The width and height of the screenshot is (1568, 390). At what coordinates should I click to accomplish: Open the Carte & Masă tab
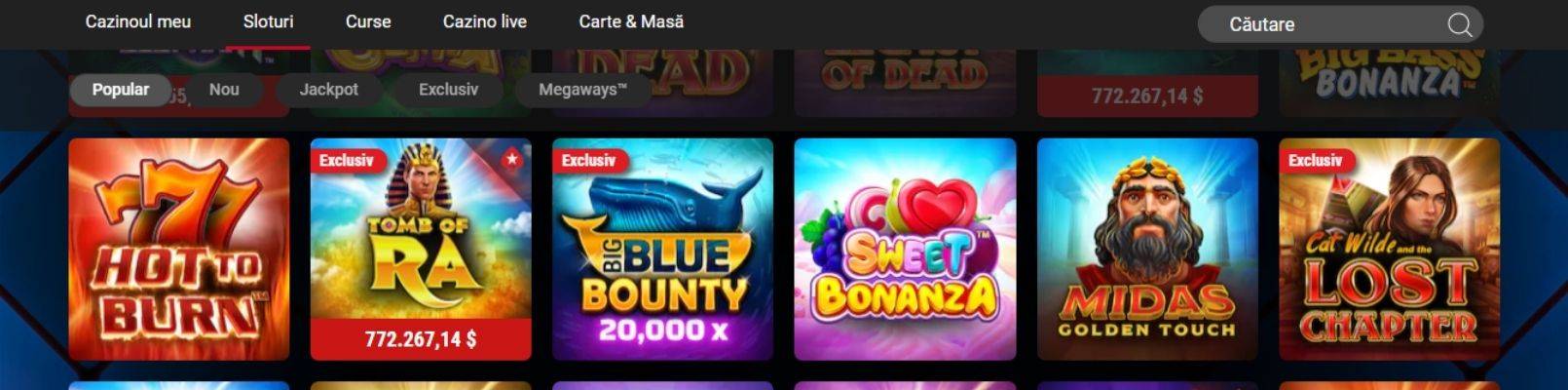click(631, 21)
